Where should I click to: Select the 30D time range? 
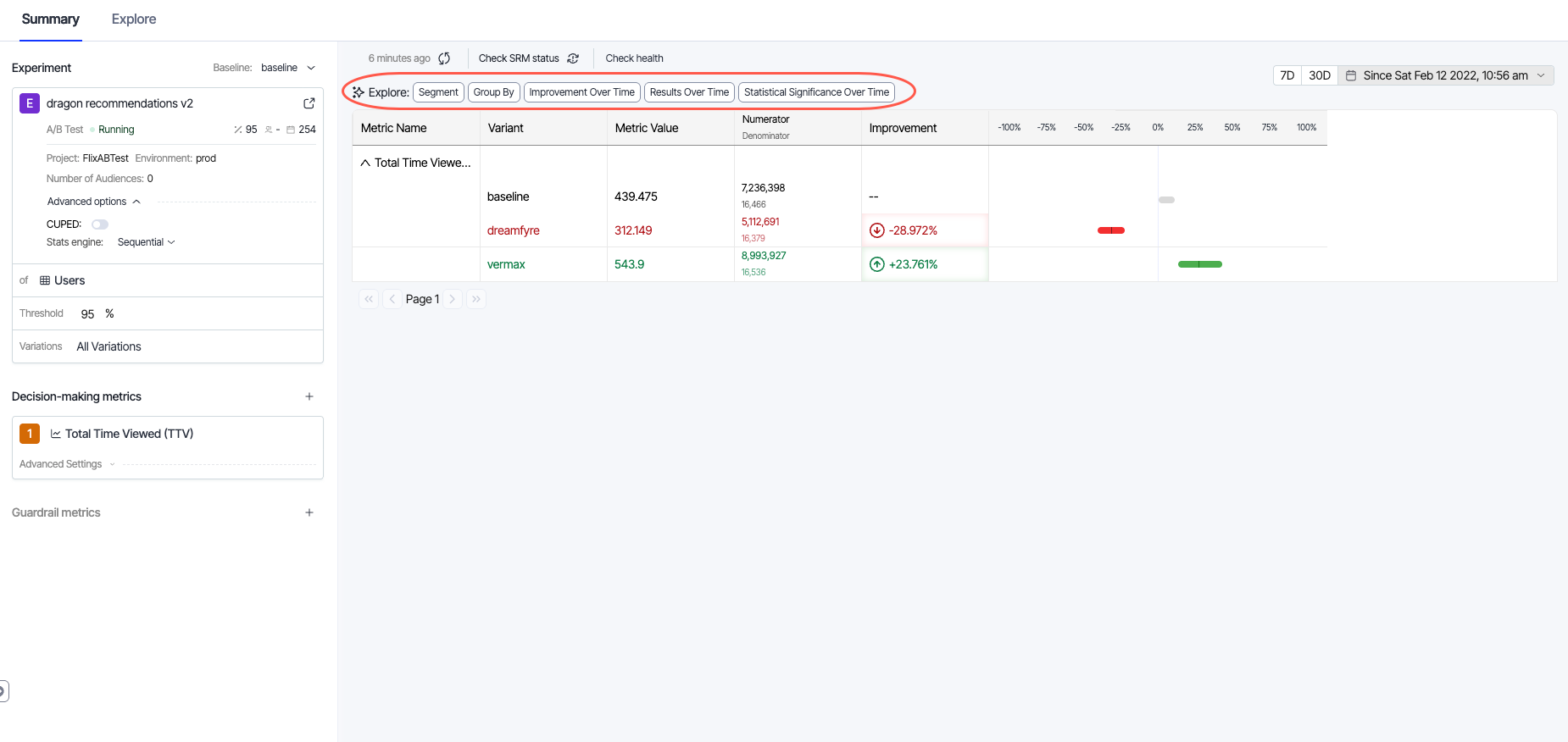click(x=1319, y=75)
